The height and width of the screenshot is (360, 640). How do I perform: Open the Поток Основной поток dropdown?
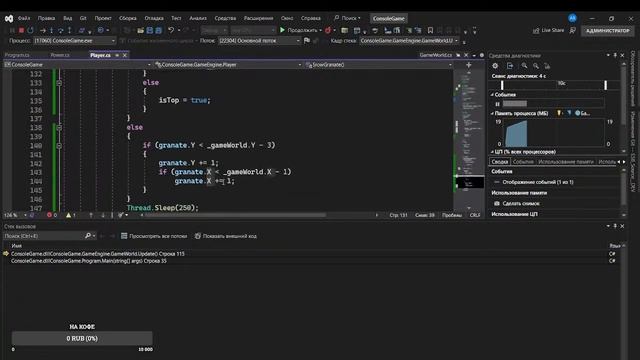tap(260, 40)
